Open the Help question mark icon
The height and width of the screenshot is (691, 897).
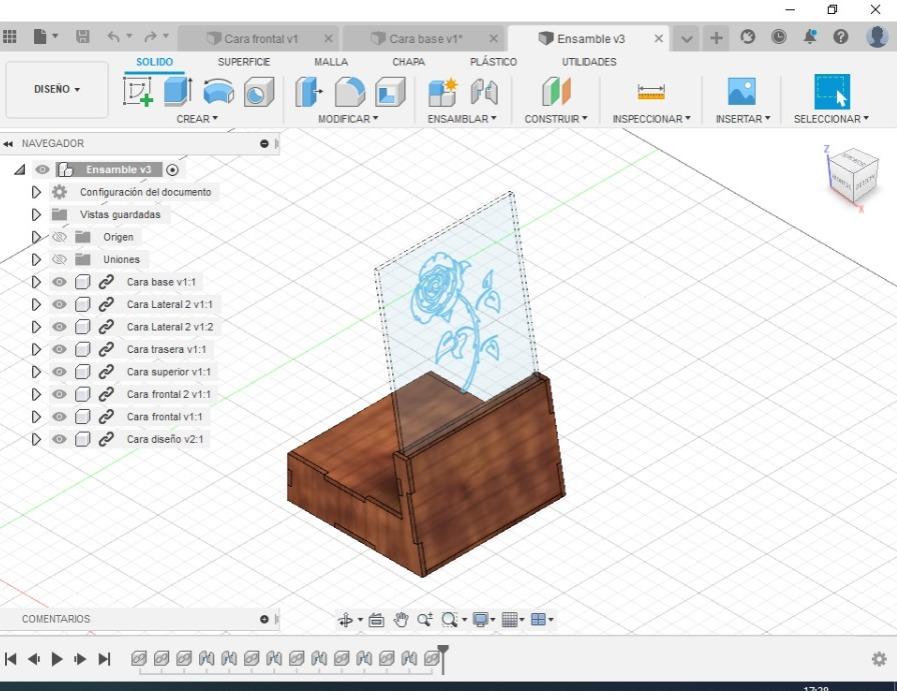tap(840, 37)
